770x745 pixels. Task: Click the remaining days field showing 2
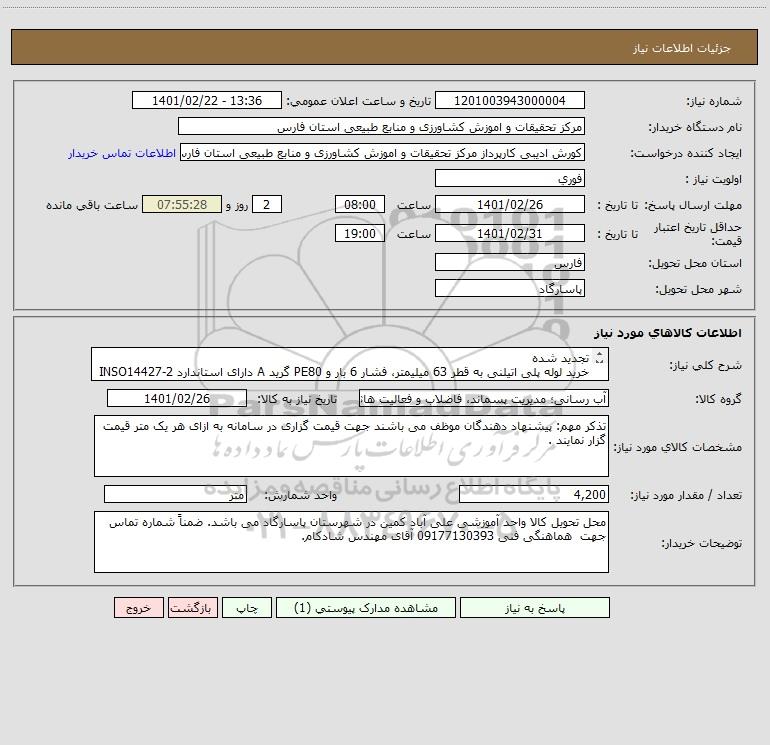(267, 204)
